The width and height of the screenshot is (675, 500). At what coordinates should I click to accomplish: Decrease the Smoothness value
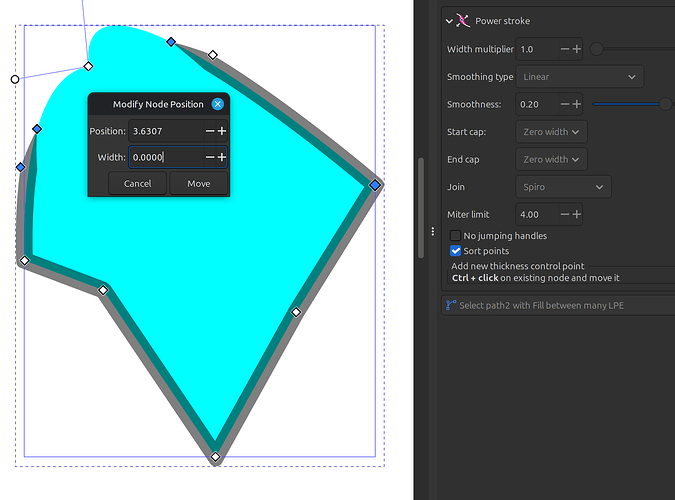pyautogui.click(x=565, y=104)
